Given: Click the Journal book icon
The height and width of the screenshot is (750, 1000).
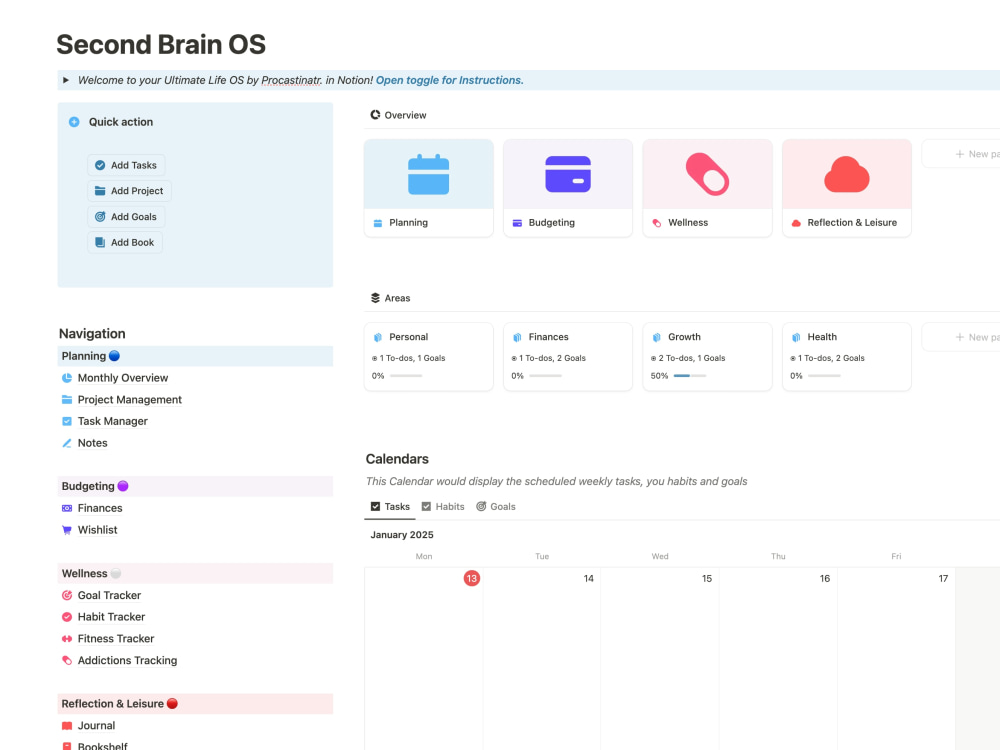Looking at the screenshot, I should point(67,726).
